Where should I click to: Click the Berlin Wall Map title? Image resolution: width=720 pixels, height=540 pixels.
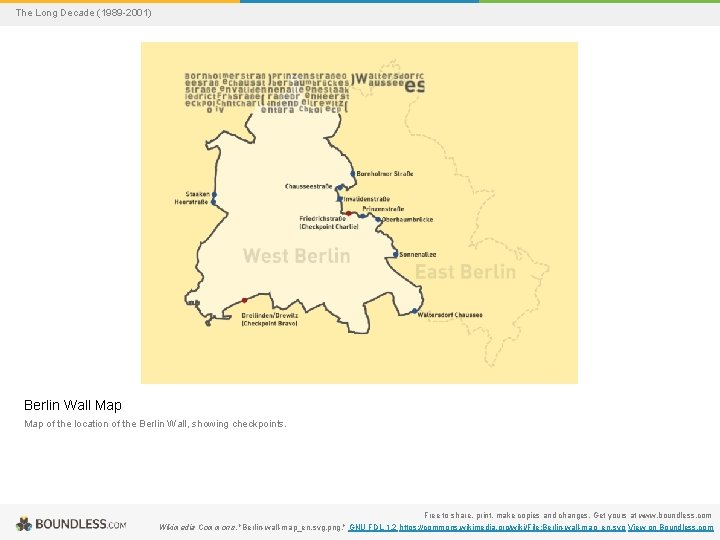(x=73, y=405)
